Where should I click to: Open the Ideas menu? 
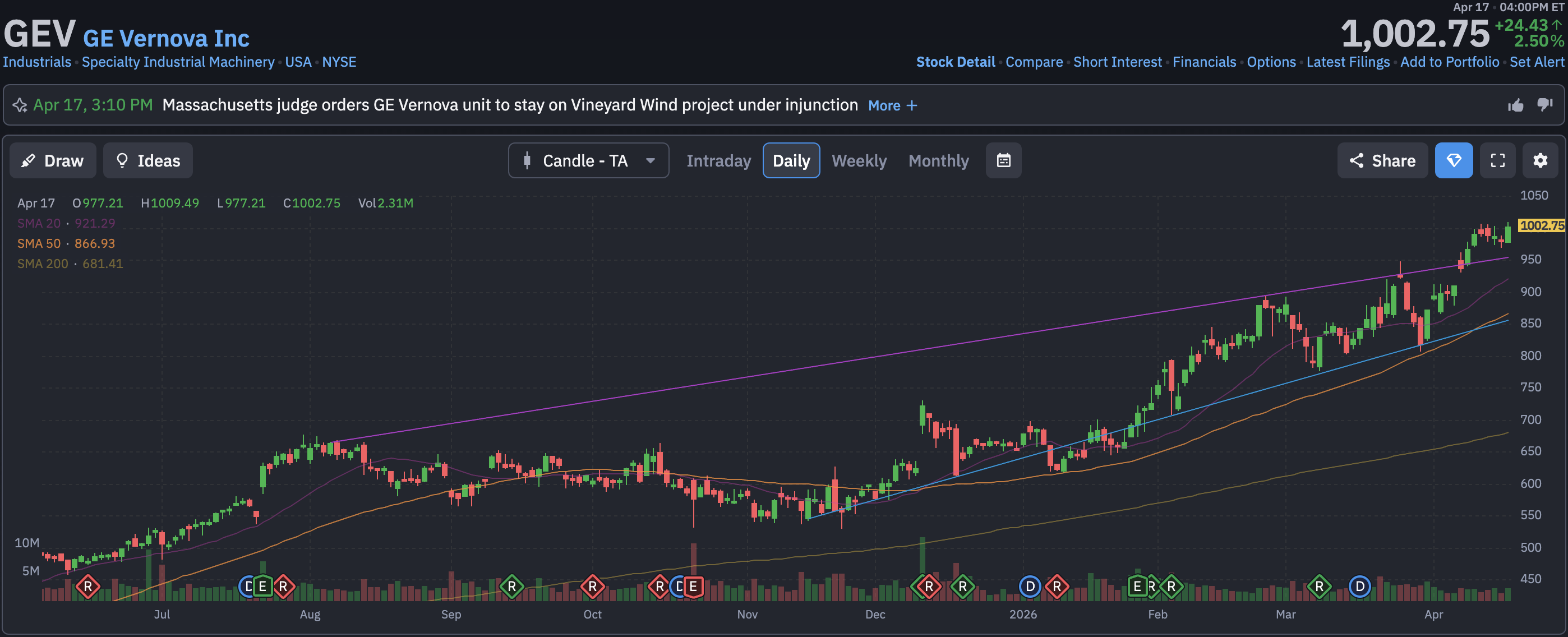pos(148,160)
